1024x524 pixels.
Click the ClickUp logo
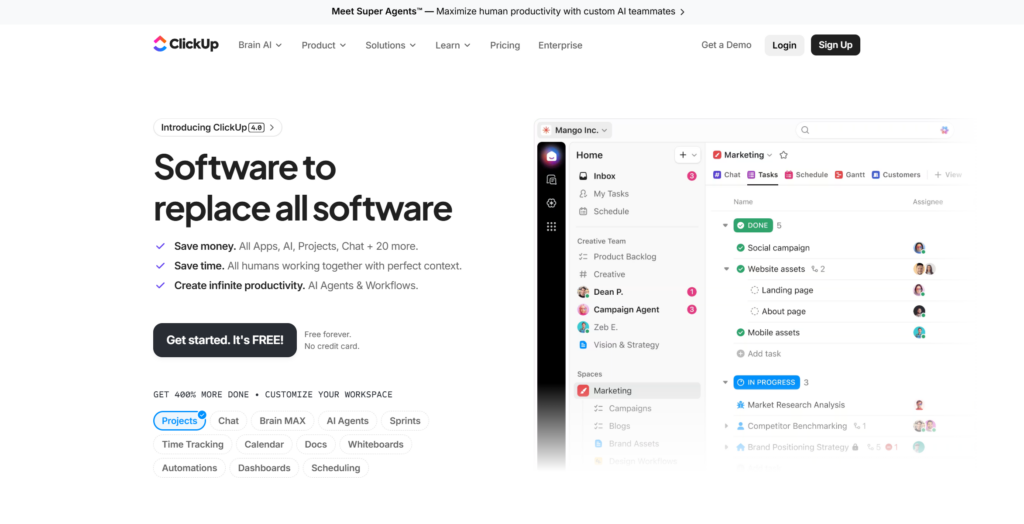point(185,44)
